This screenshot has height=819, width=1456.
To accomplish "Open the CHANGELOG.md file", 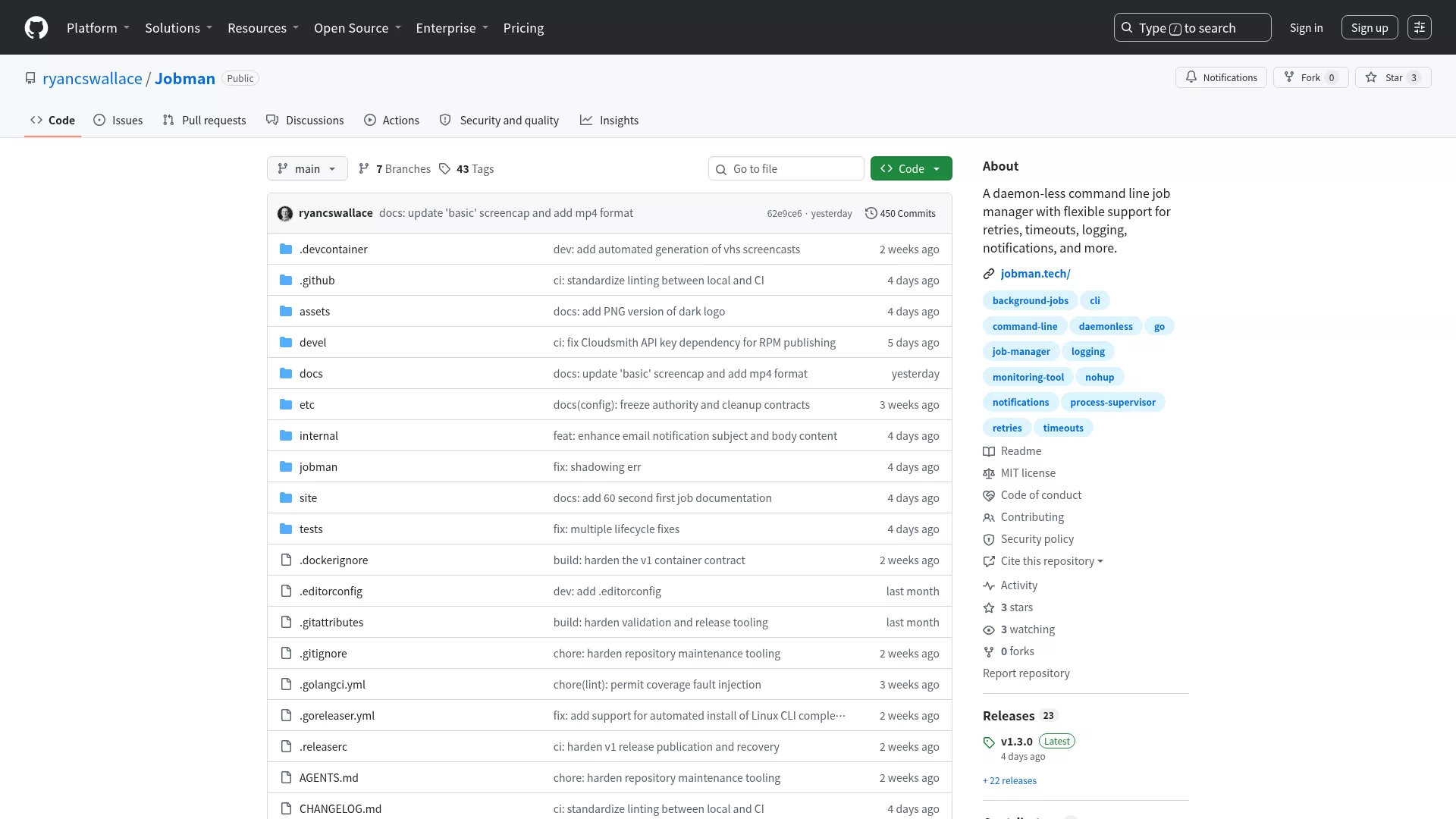I will pyautogui.click(x=340, y=809).
